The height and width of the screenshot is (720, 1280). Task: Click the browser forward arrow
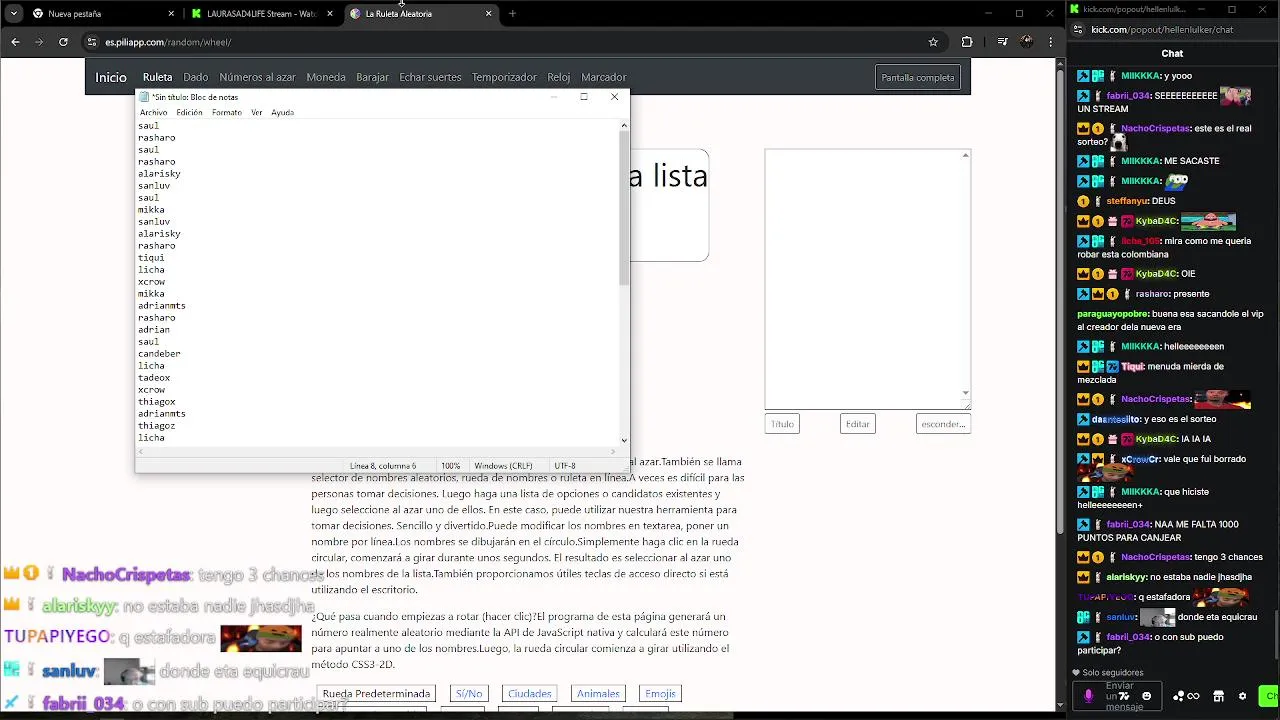39,42
